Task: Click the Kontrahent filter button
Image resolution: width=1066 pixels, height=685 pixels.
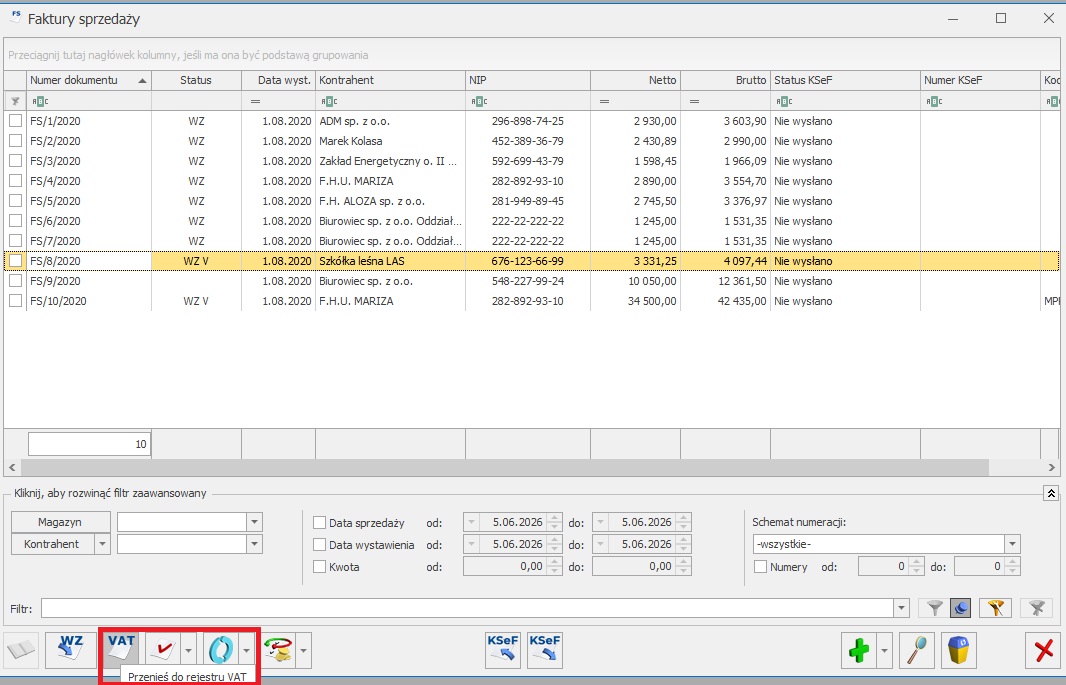Action: (52, 544)
